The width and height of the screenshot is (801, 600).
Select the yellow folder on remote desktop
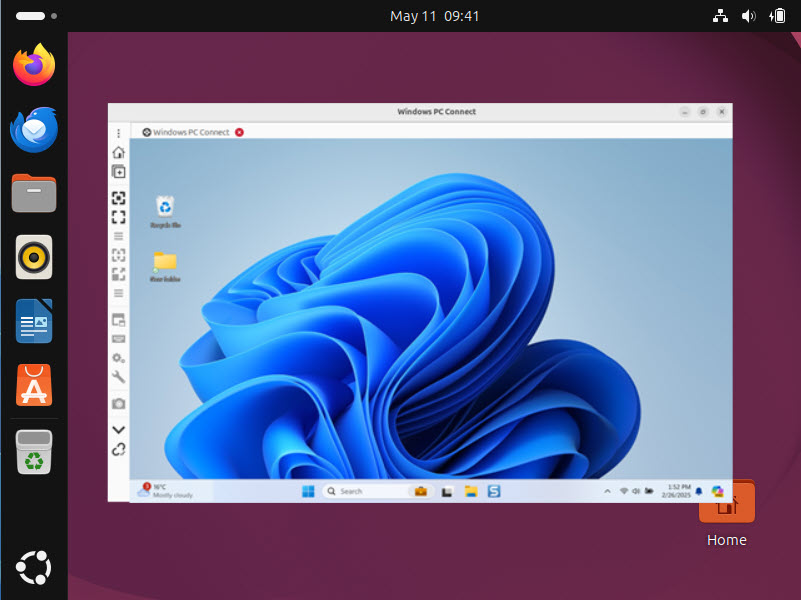[165, 266]
